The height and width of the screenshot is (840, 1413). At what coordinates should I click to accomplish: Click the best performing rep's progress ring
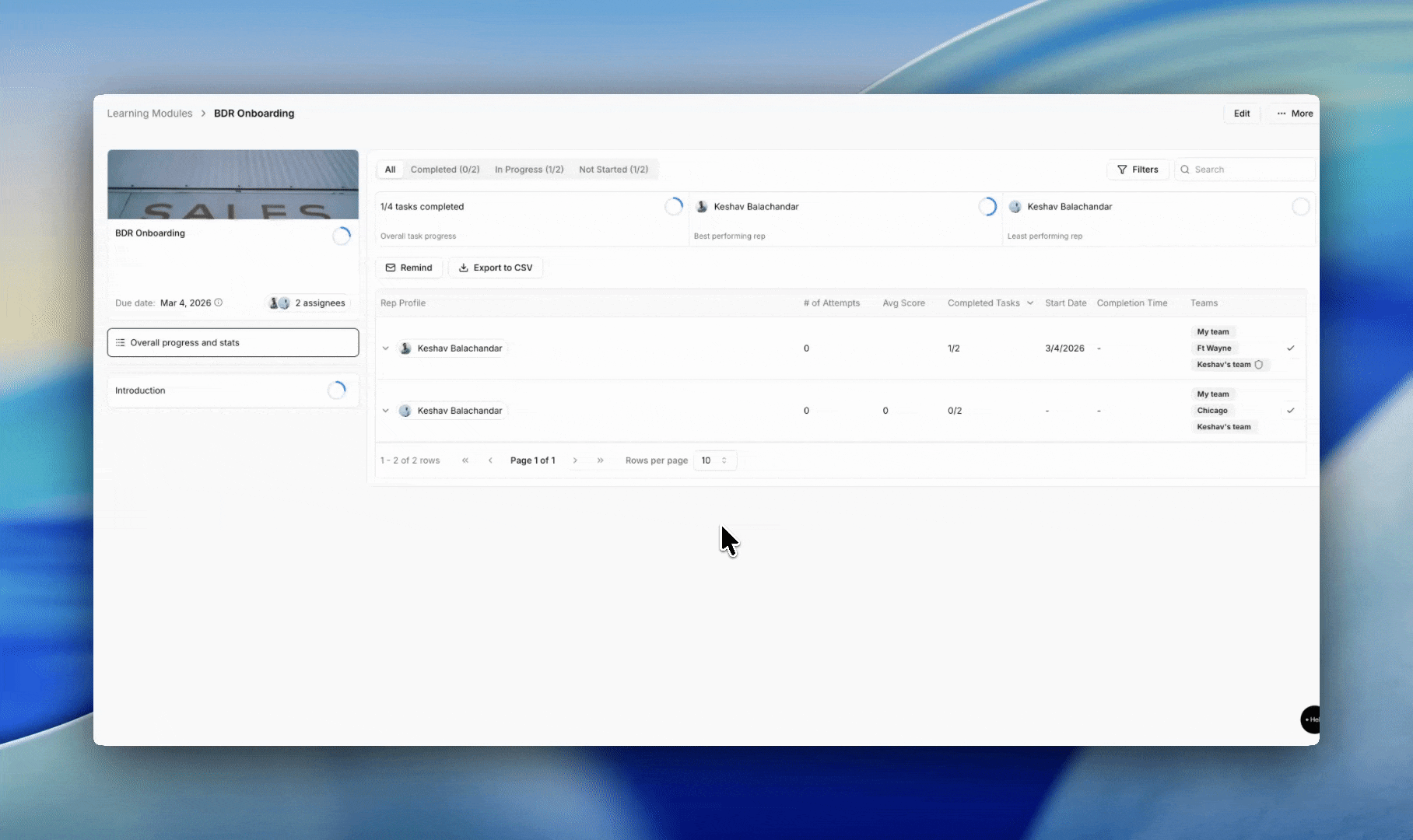point(987,207)
